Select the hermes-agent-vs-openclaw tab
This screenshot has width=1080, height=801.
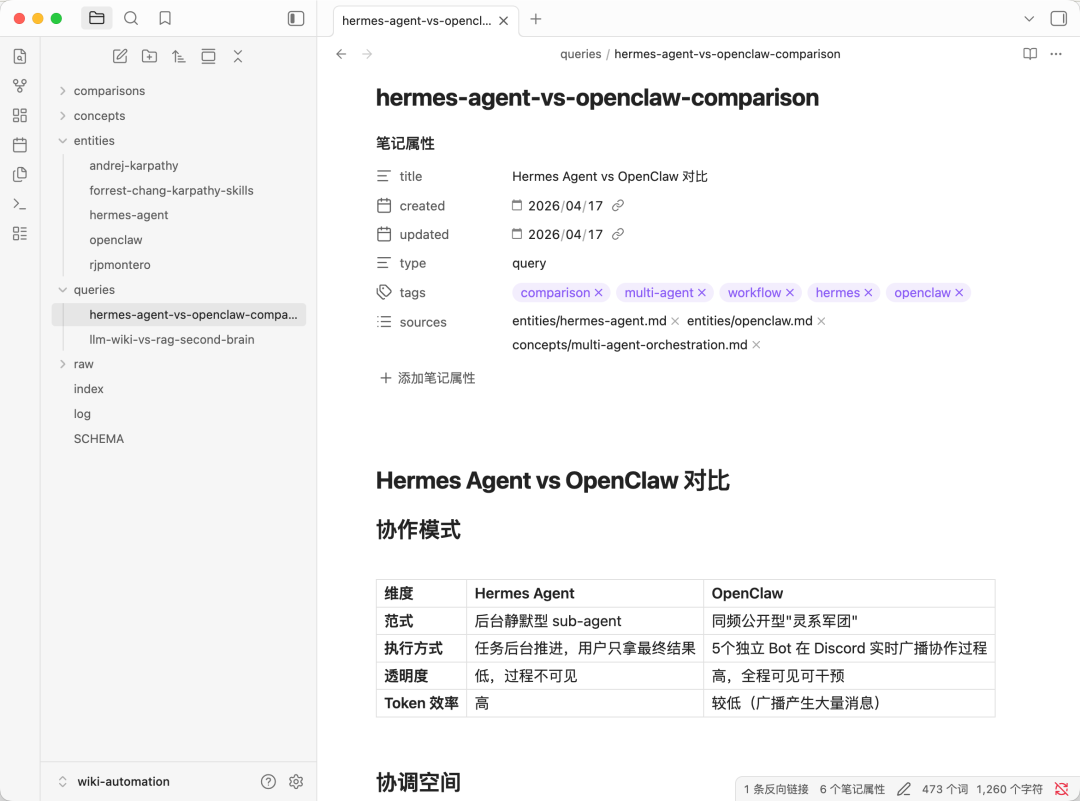pos(416,21)
